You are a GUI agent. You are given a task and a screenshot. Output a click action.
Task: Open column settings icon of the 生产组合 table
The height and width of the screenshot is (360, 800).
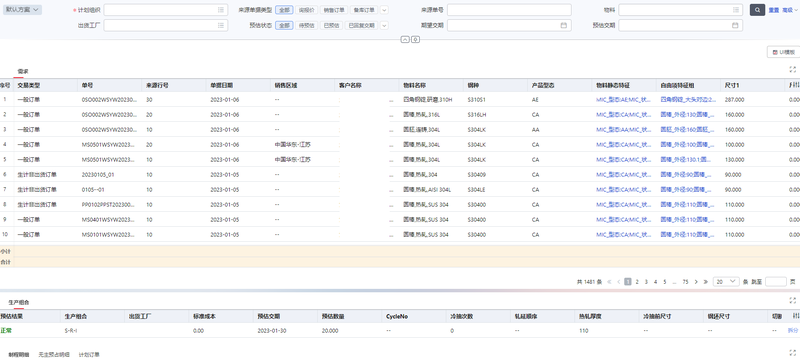tap(795, 316)
